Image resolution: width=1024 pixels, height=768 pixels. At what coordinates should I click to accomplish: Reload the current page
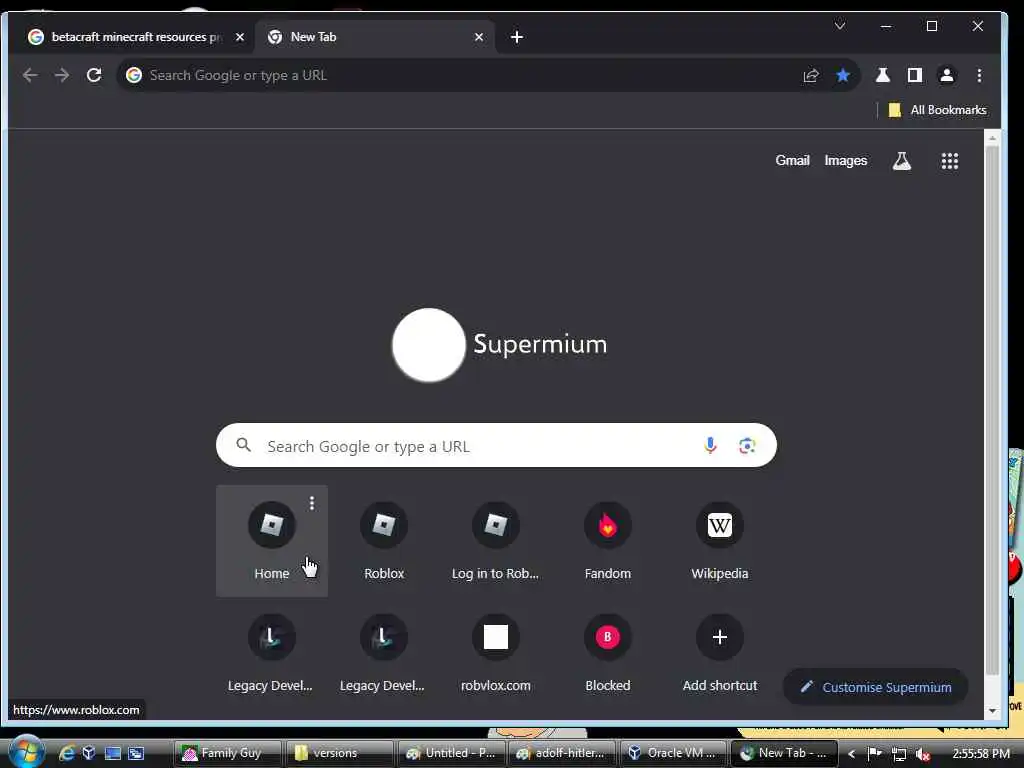coord(94,75)
